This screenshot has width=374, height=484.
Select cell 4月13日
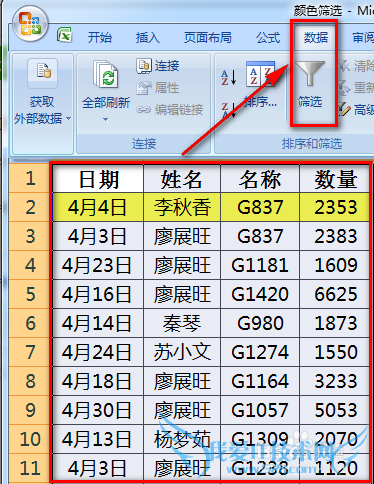point(98,439)
